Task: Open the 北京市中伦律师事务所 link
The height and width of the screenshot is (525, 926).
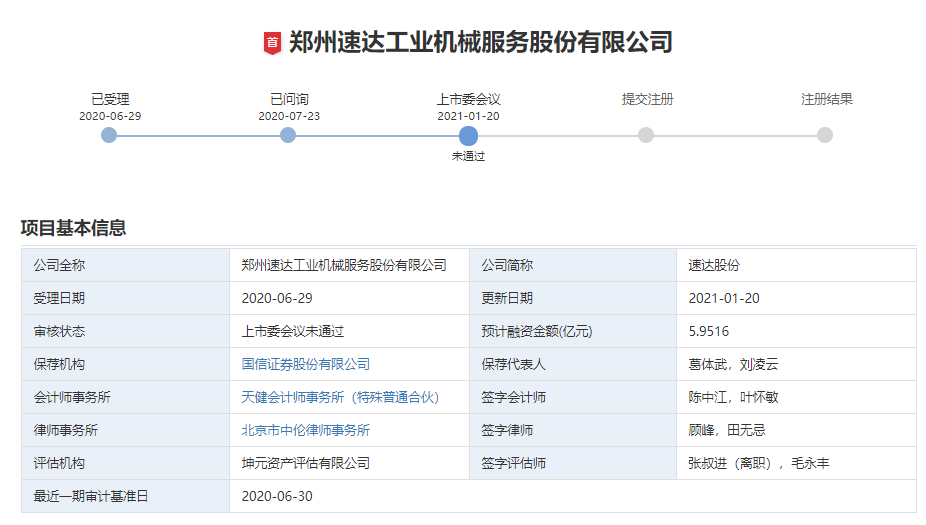Action: click(305, 431)
